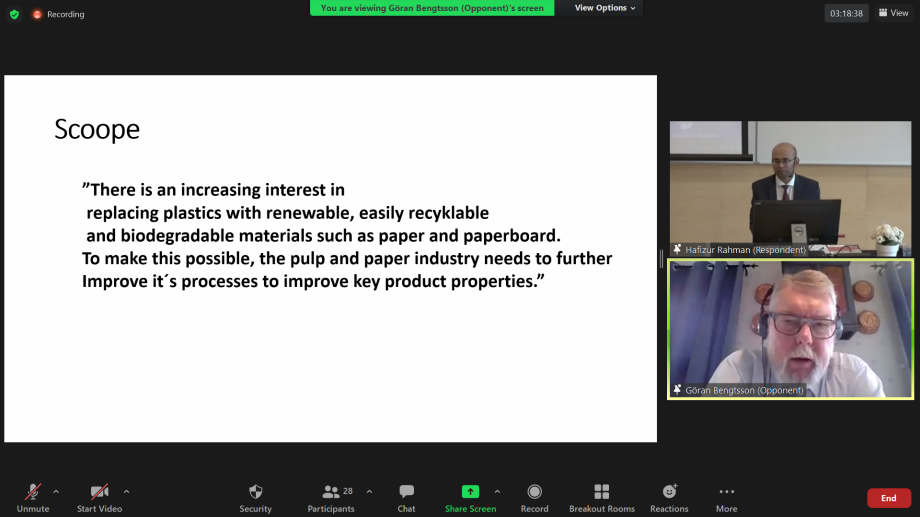Open the Chat panel

406,492
